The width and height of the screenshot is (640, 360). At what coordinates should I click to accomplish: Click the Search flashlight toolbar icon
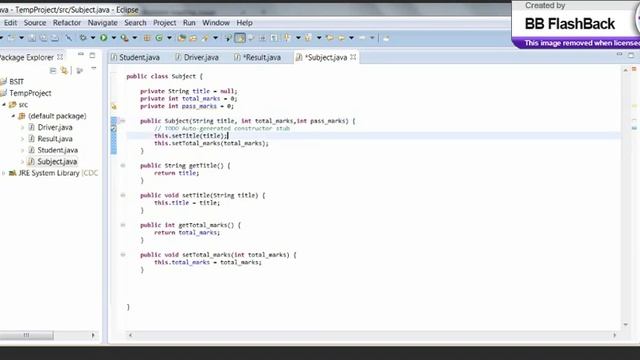tap(204, 38)
